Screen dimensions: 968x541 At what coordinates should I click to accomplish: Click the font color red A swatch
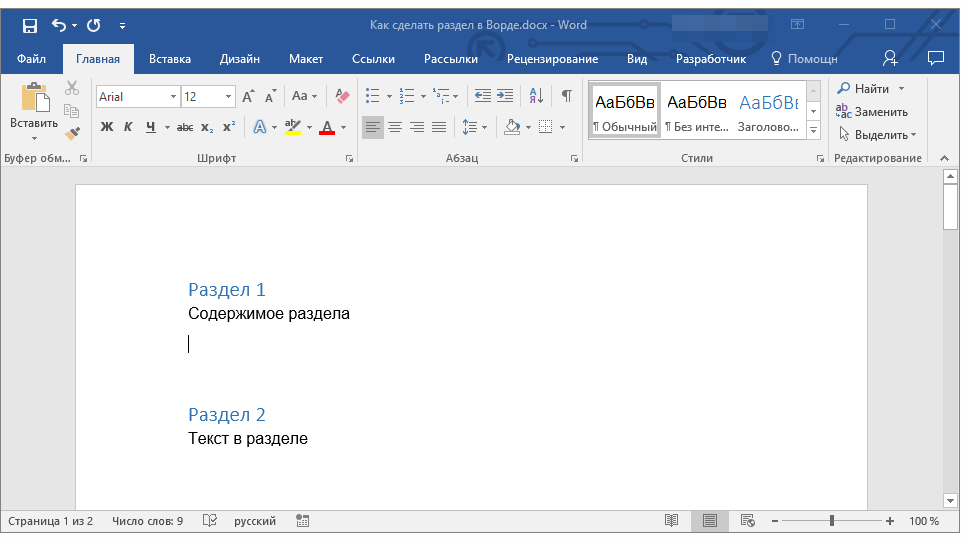coord(326,128)
